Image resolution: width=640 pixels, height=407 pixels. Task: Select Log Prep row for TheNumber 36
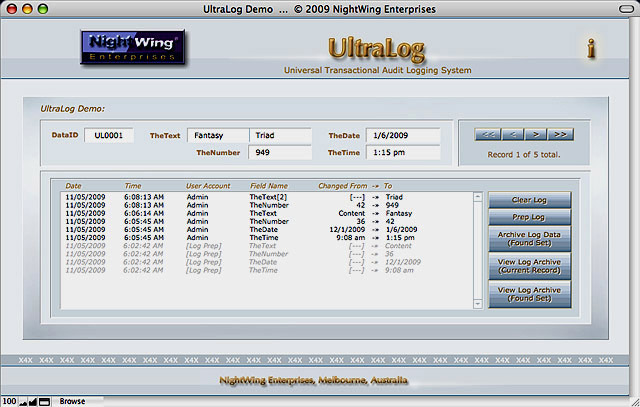click(x=267, y=254)
